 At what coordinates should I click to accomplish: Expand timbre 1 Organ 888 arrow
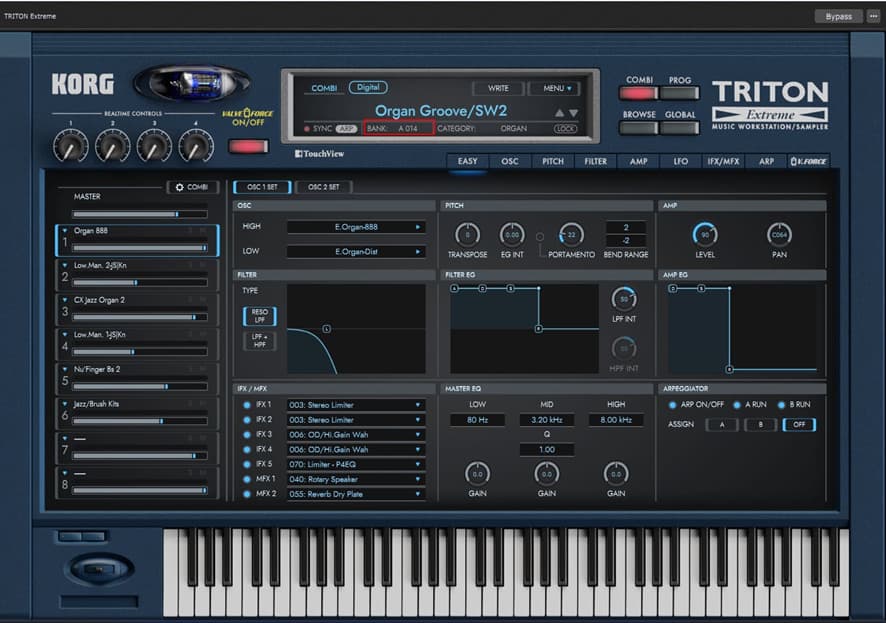pos(65,231)
